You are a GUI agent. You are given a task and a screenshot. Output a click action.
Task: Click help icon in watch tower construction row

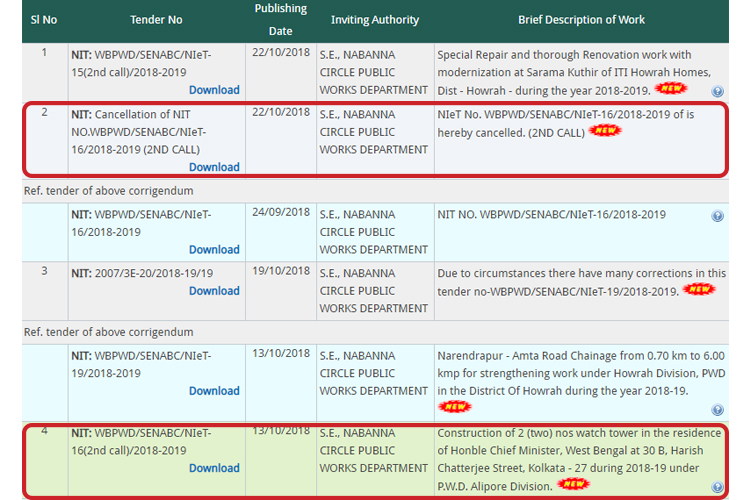(718, 487)
